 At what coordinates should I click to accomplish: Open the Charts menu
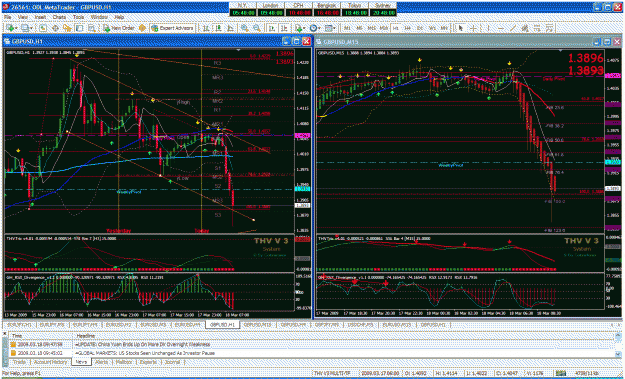click(59, 17)
